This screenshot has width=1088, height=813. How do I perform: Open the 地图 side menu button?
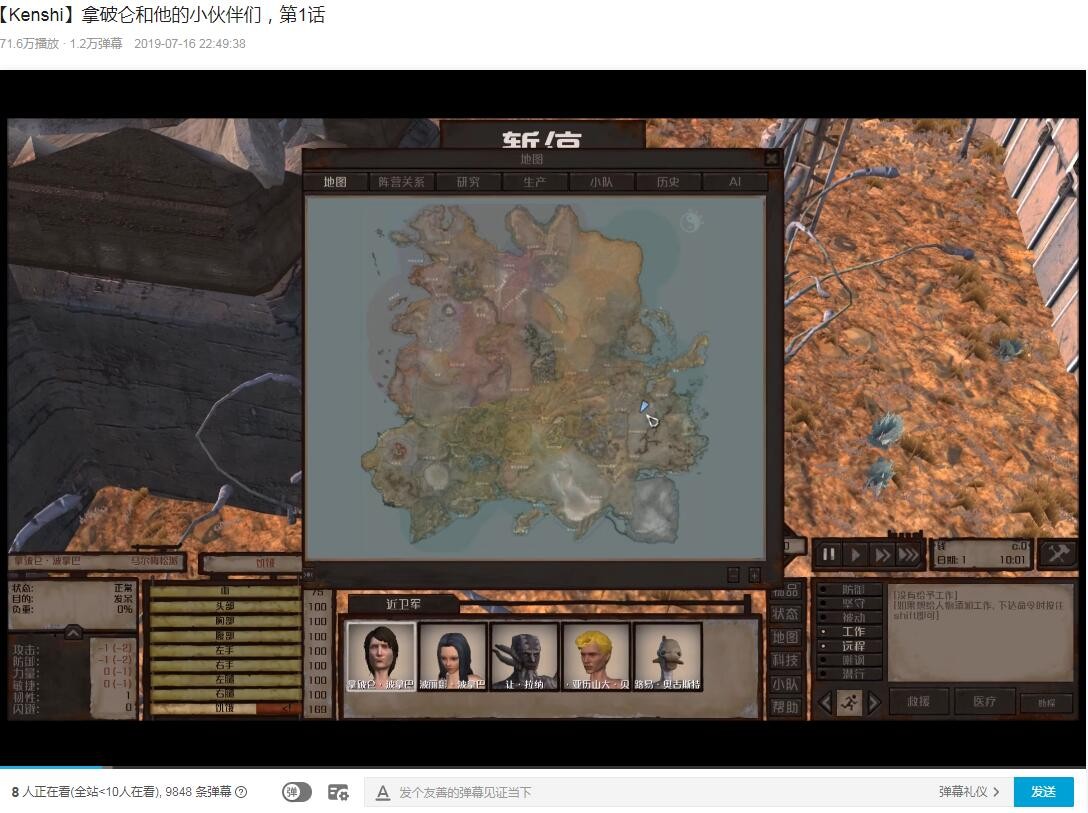(x=785, y=637)
